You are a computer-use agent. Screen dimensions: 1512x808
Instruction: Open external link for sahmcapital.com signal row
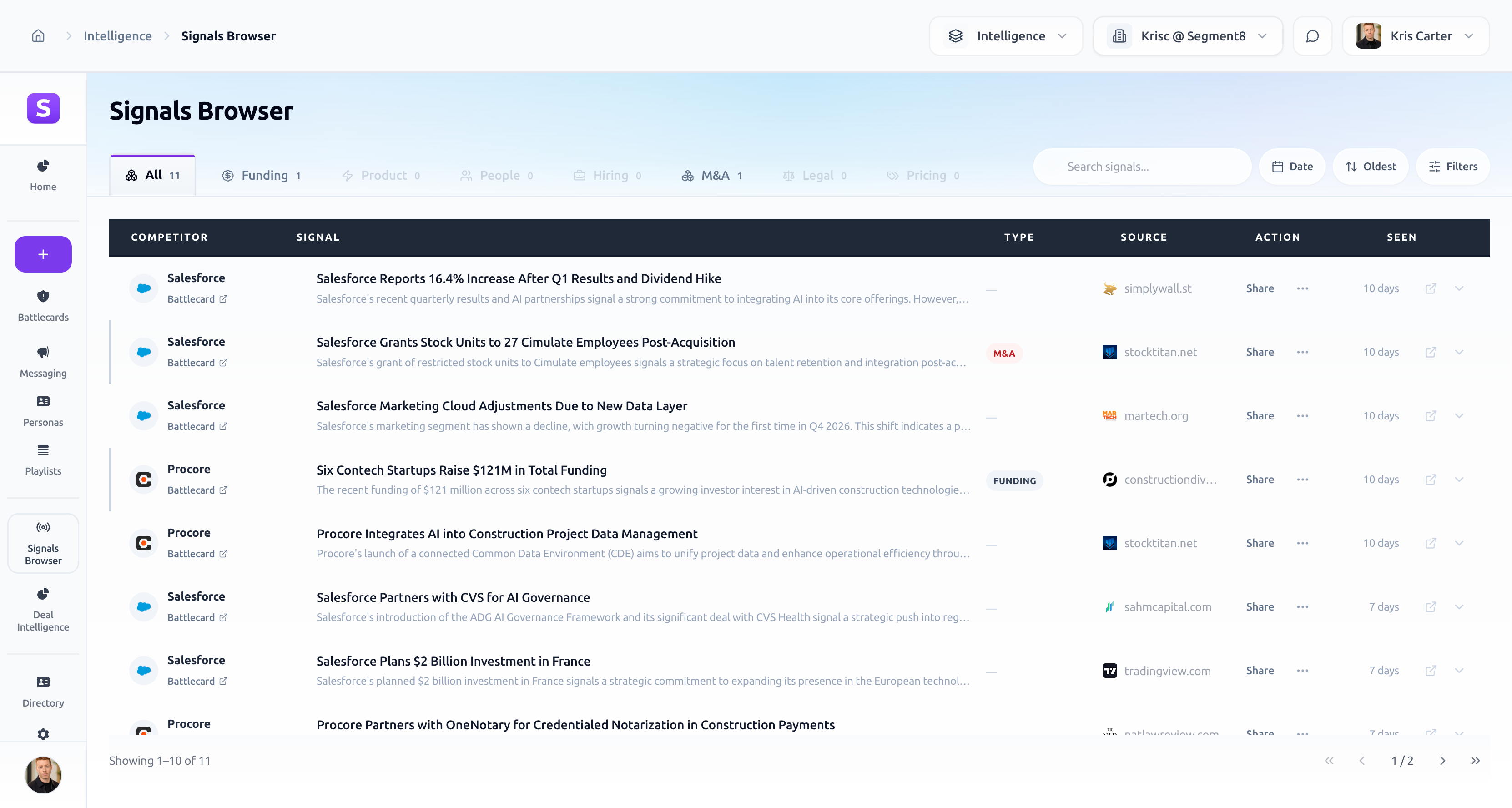point(1431,606)
